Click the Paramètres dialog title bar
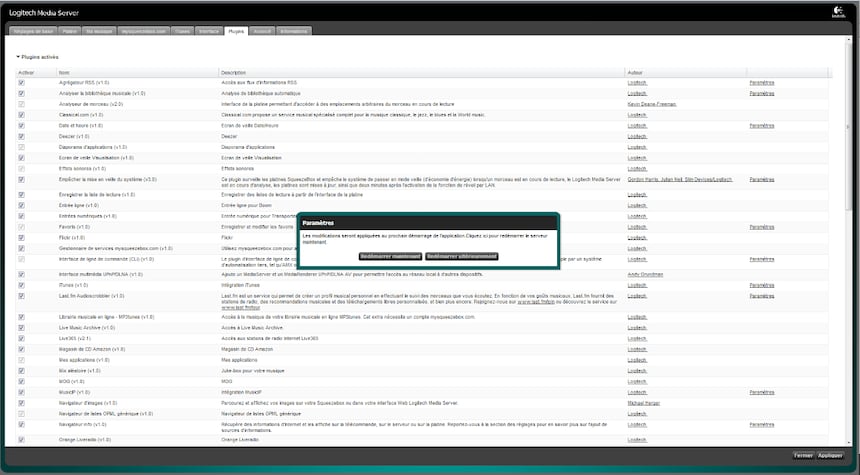860x475 pixels. point(428,223)
